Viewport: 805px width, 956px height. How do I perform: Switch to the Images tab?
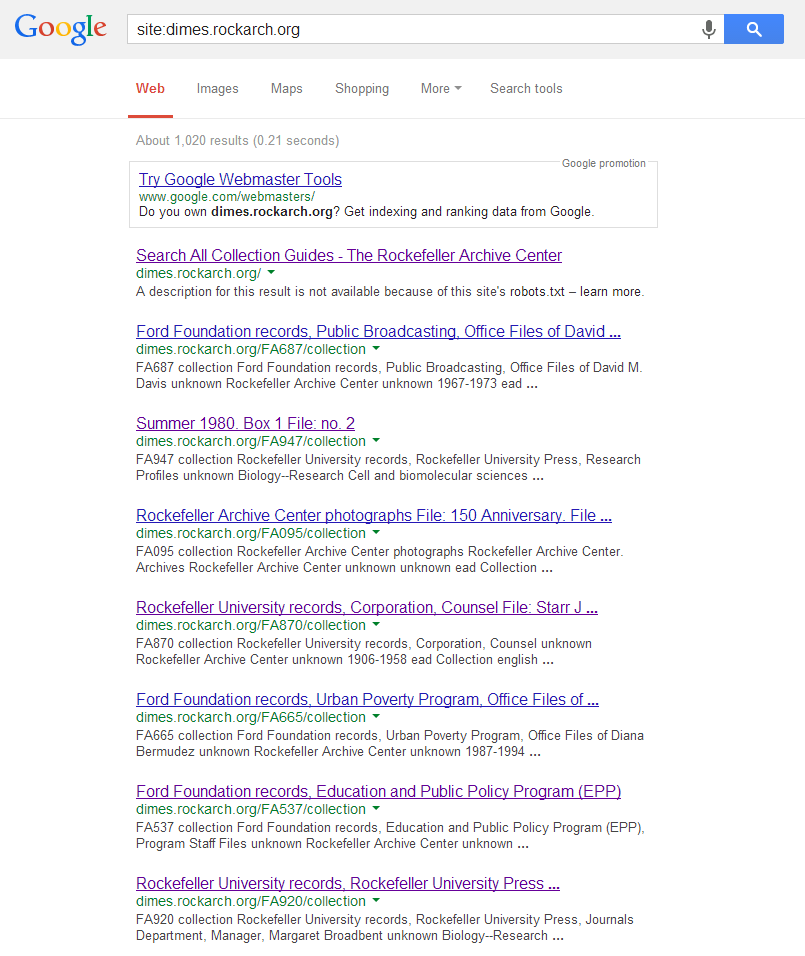(217, 88)
